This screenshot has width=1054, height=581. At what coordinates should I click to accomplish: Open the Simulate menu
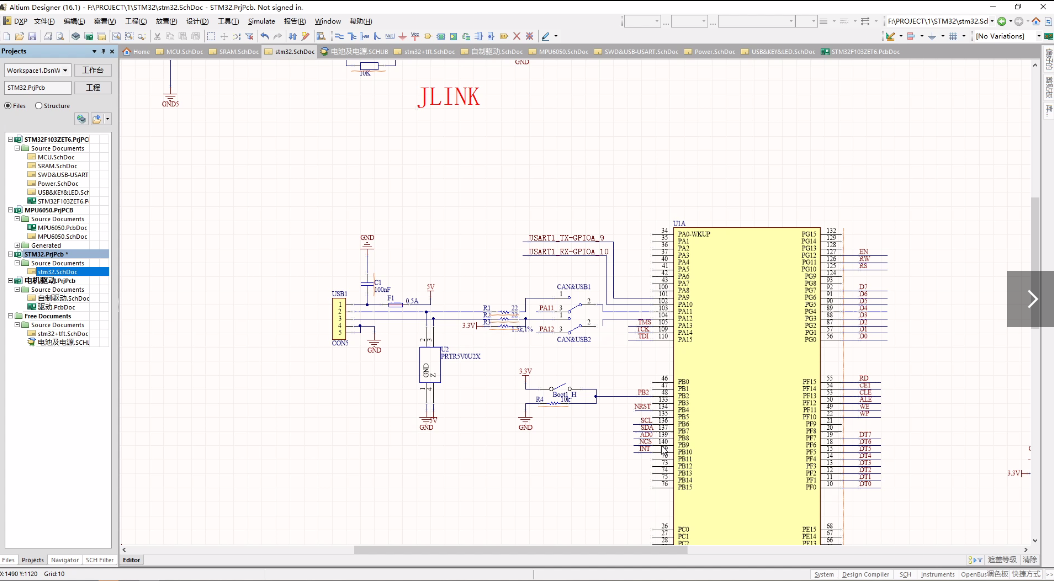(x=261, y=22)
